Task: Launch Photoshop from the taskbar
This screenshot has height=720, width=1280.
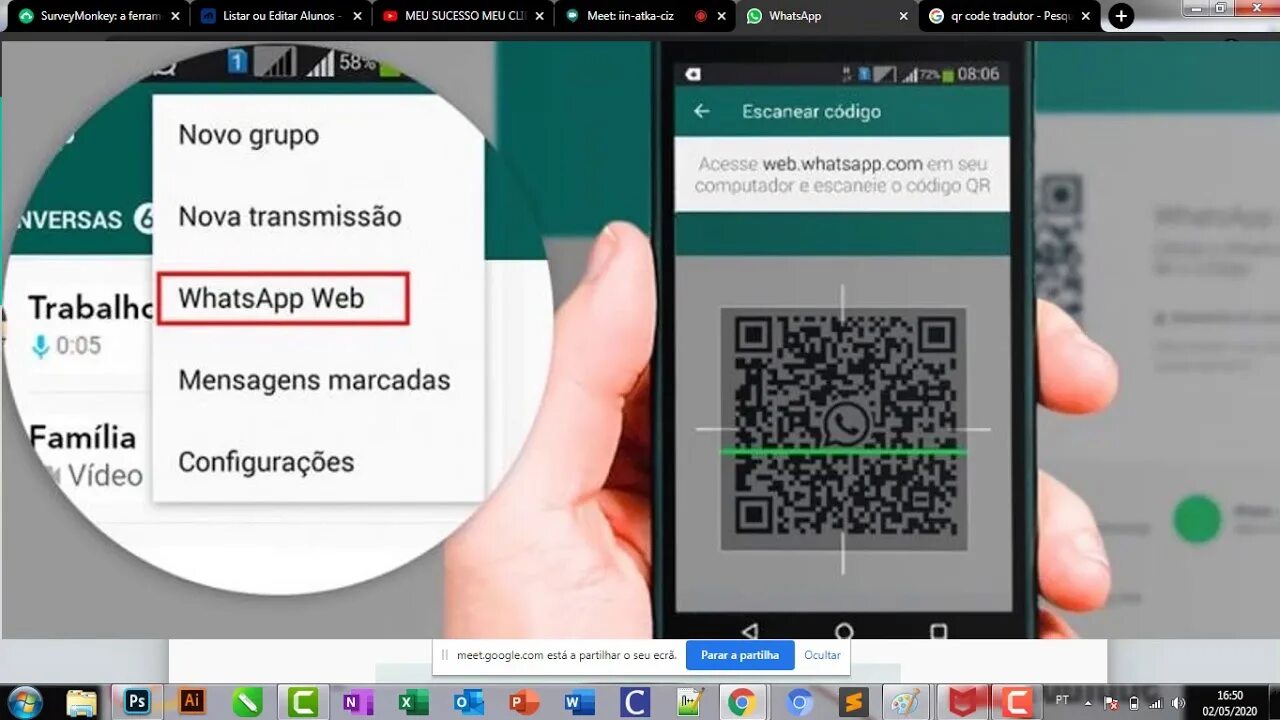Action: pyautogui.click(x=137, y=702)
